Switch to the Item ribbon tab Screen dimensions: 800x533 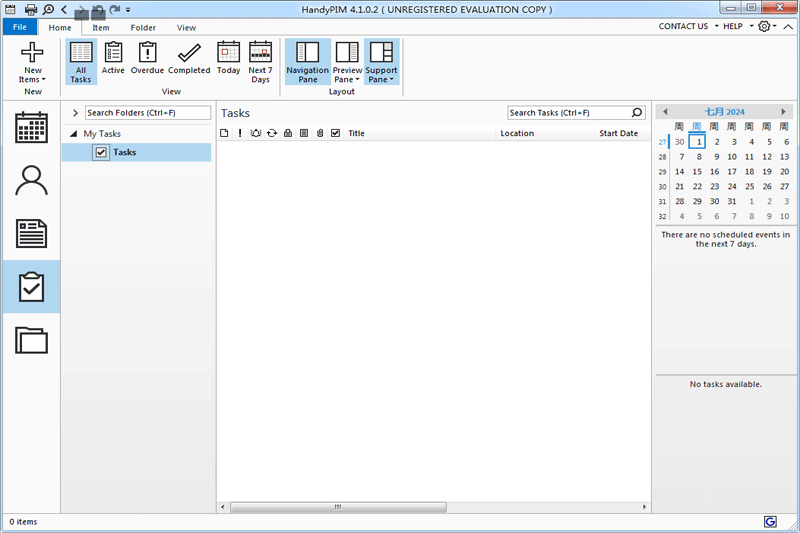click(101, 28)
